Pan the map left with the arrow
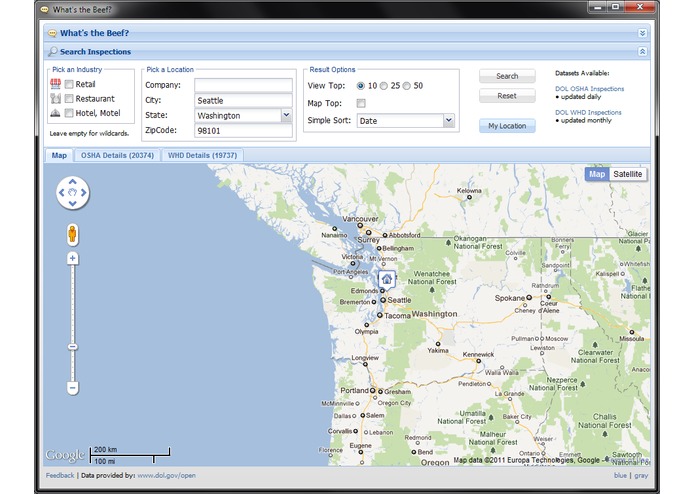Screen dimensions: 695x494 point(62,192)
